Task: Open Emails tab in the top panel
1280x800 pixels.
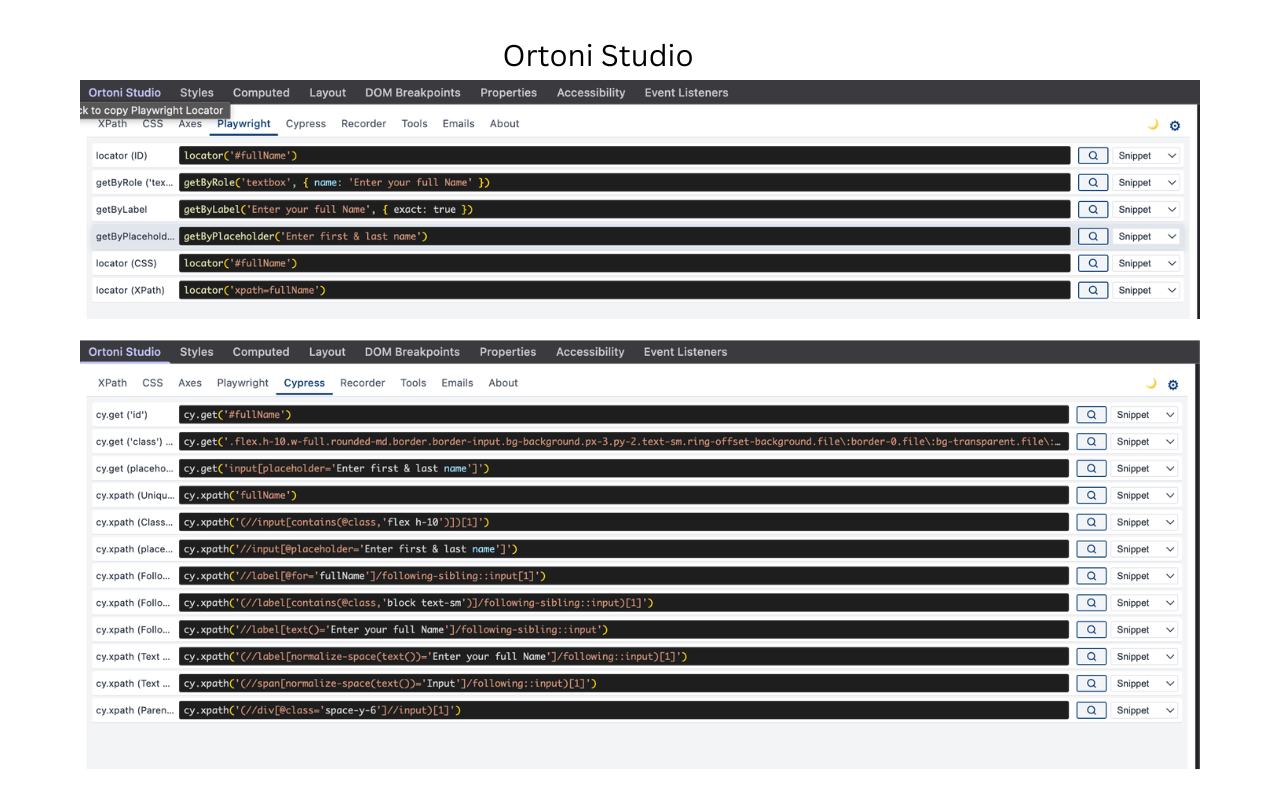Action: click(x=459, y=124)
